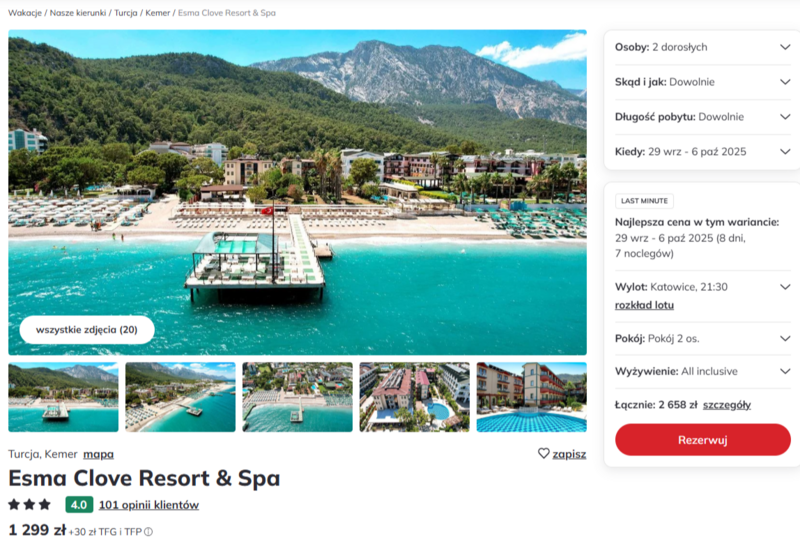Viewport: 800px width, 546px height.
Task: Open the Skąd i jak dropdown
Action: (703, 82)
